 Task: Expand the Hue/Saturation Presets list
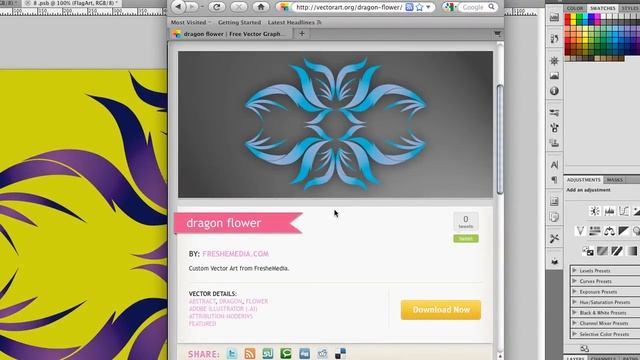point(575,302)
